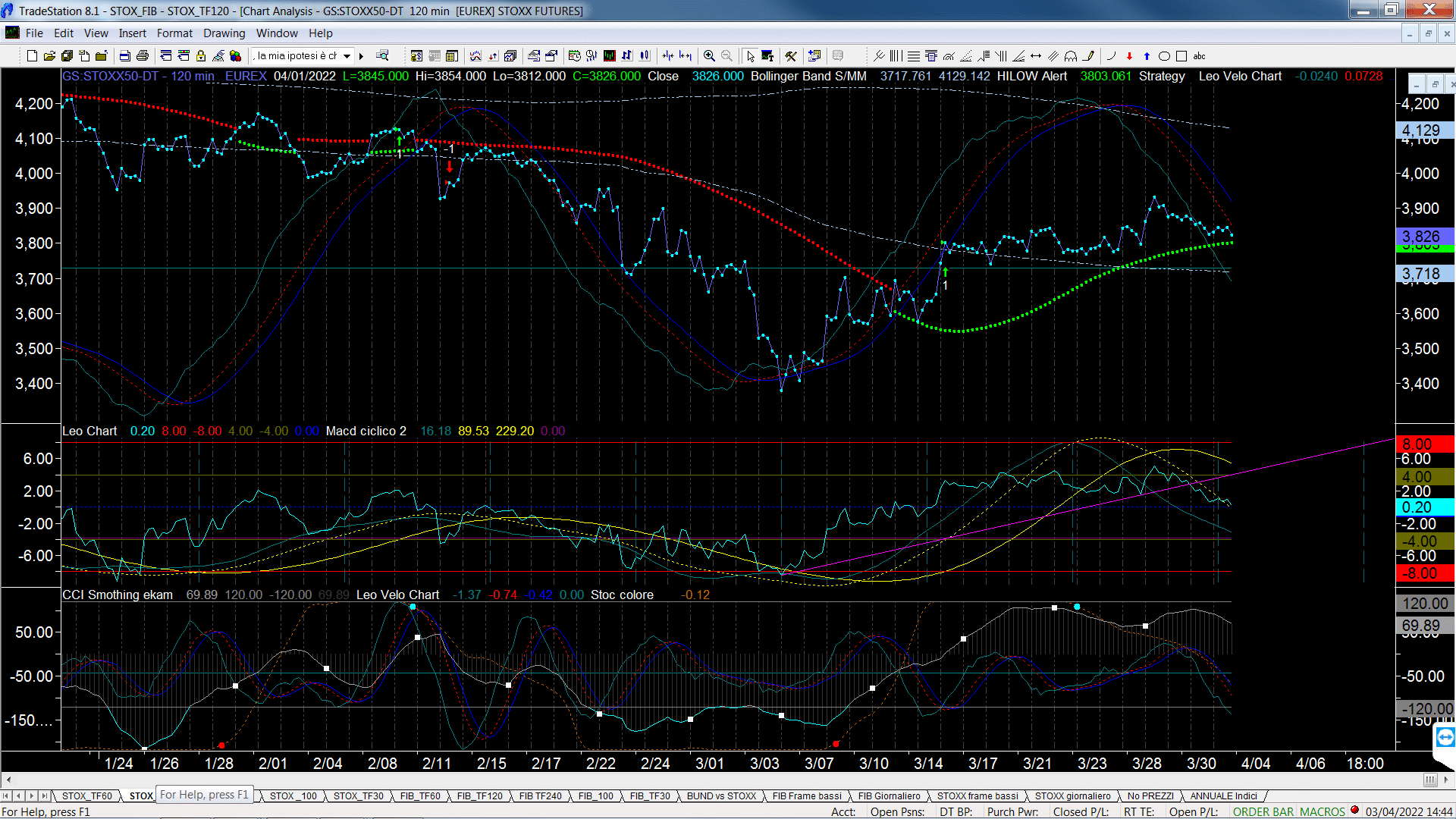
Task: Click MACROS in the status bar
Action: [x=1323, y=811]
